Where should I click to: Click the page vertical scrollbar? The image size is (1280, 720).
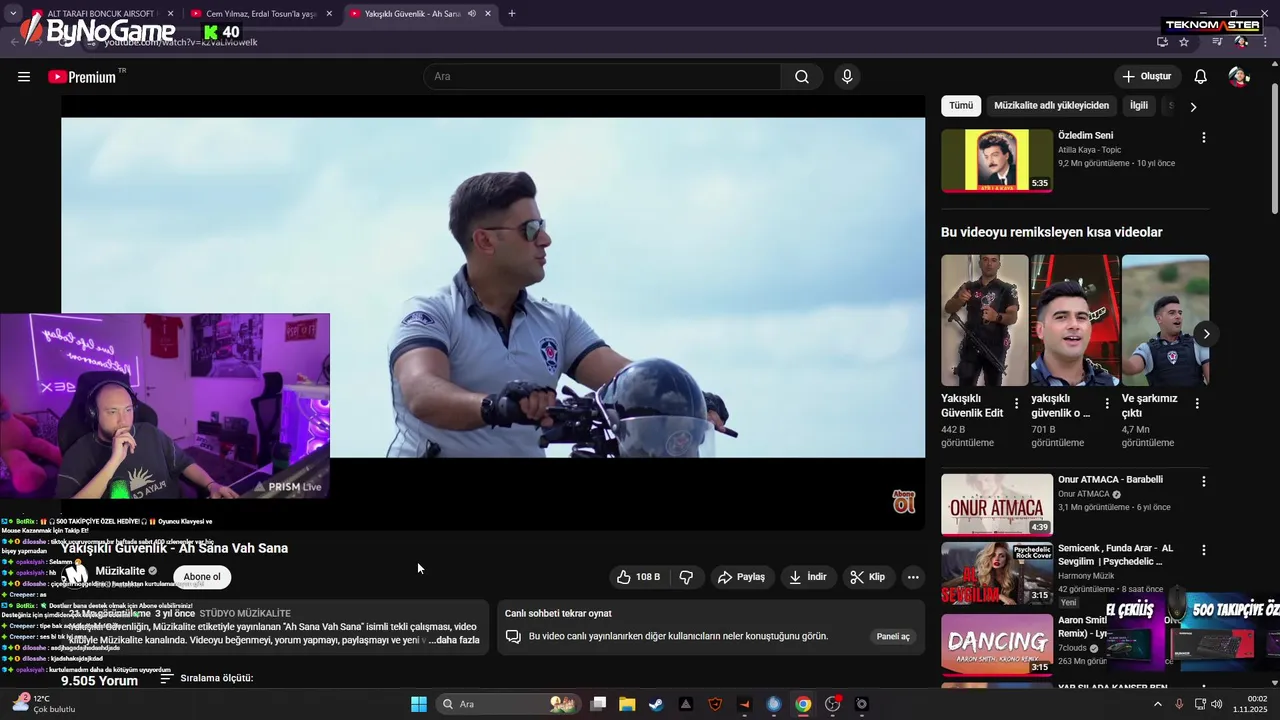click(x=1274, y=150)
